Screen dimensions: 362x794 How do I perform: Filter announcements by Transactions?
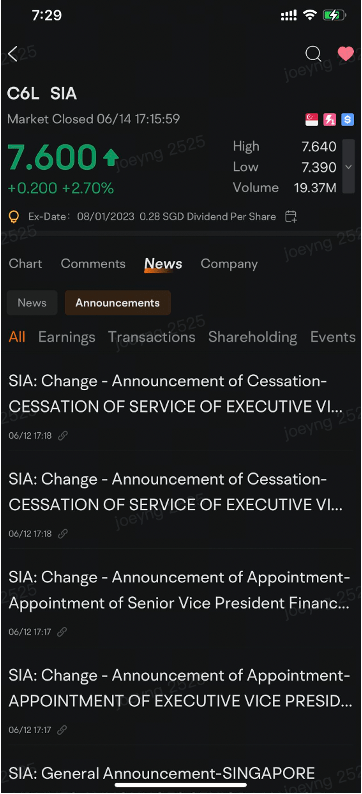tap(152, 337)
